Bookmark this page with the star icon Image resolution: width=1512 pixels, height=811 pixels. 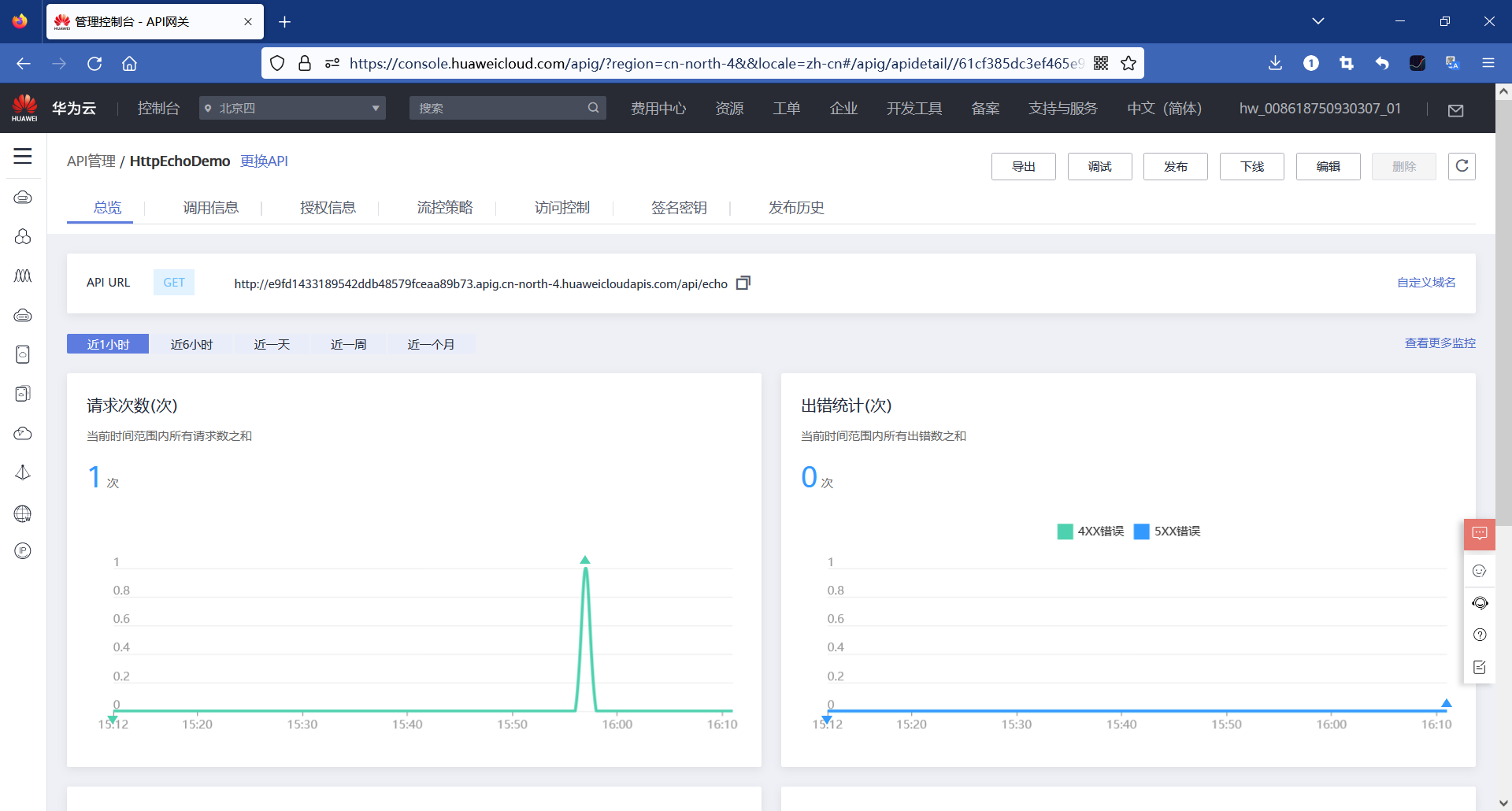point(1128,63)
